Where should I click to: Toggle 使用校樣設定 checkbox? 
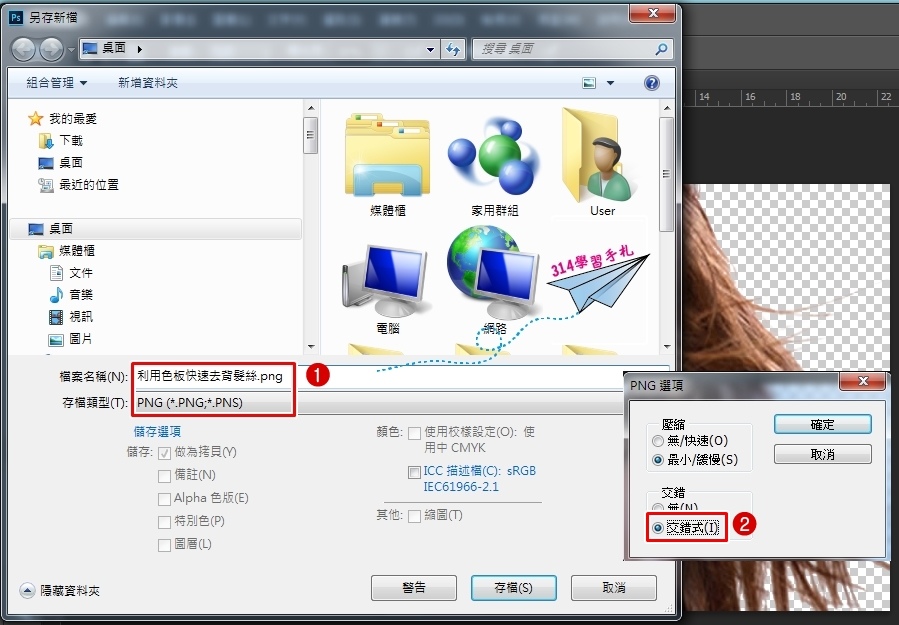click(414, 433)
